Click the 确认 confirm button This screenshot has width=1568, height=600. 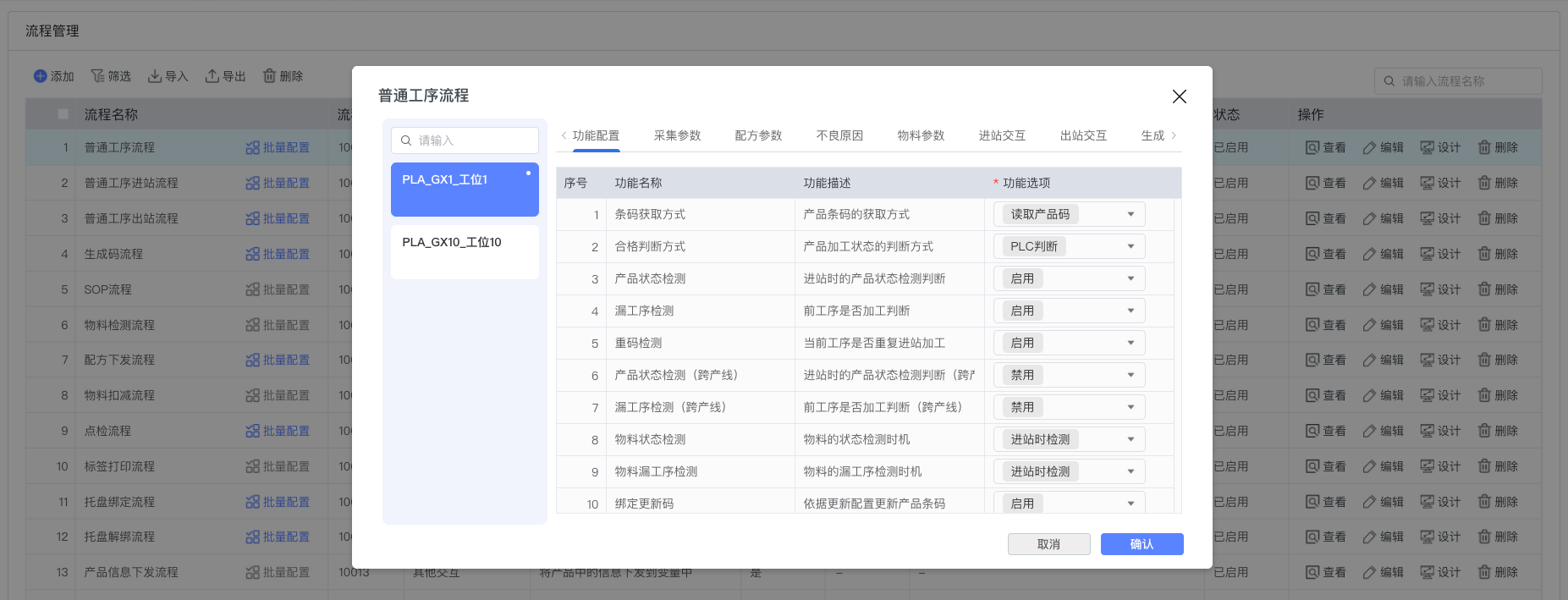point(1142,544)
